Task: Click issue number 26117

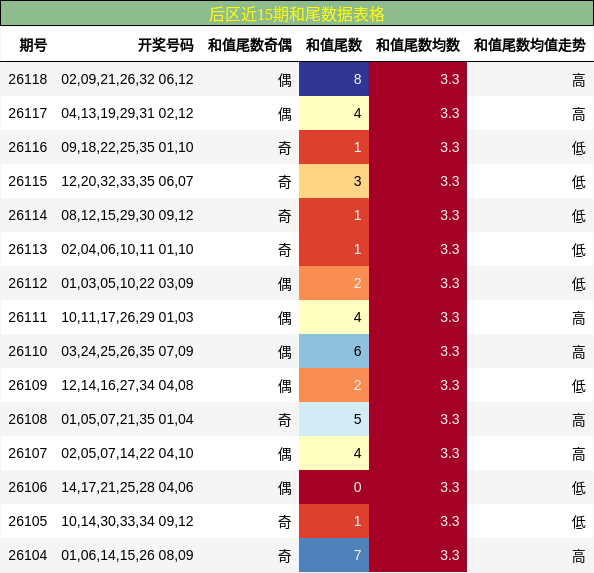Action: (x=28, y=113)
